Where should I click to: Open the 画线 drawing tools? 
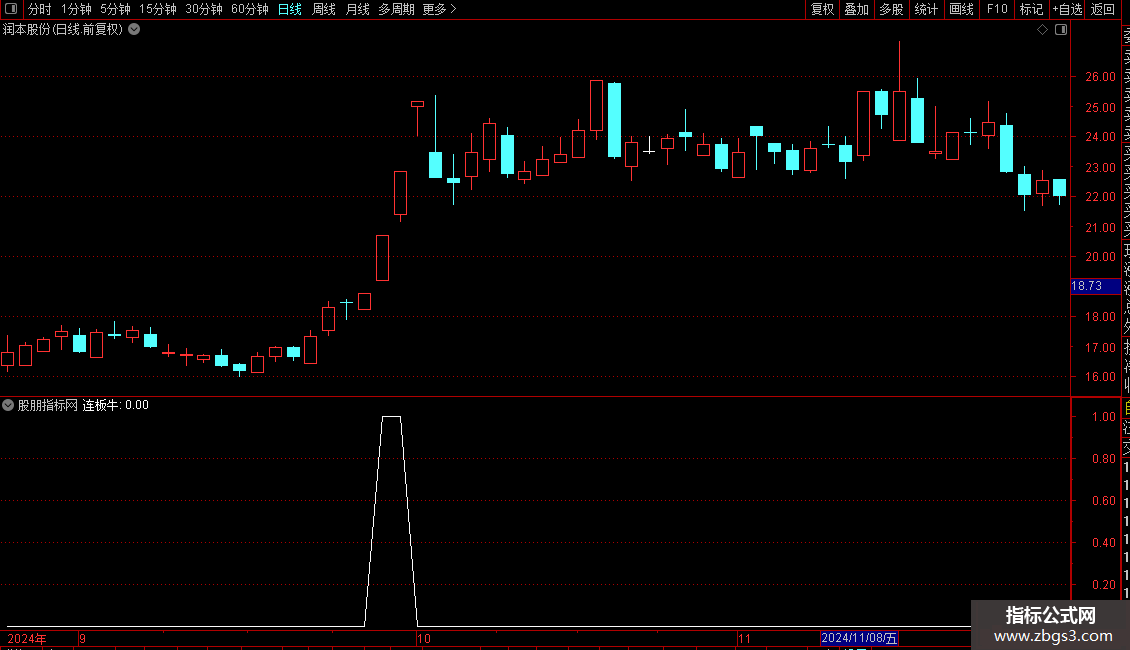tap(961, 9)
